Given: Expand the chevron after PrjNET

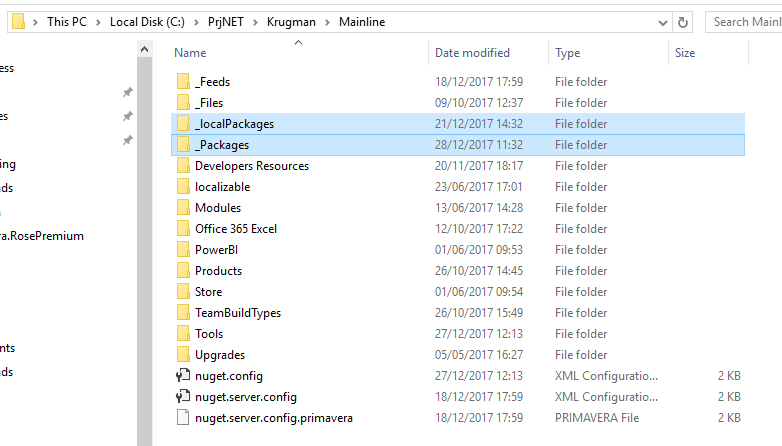Looking at the screenshot, I should [x=255, y=22].
